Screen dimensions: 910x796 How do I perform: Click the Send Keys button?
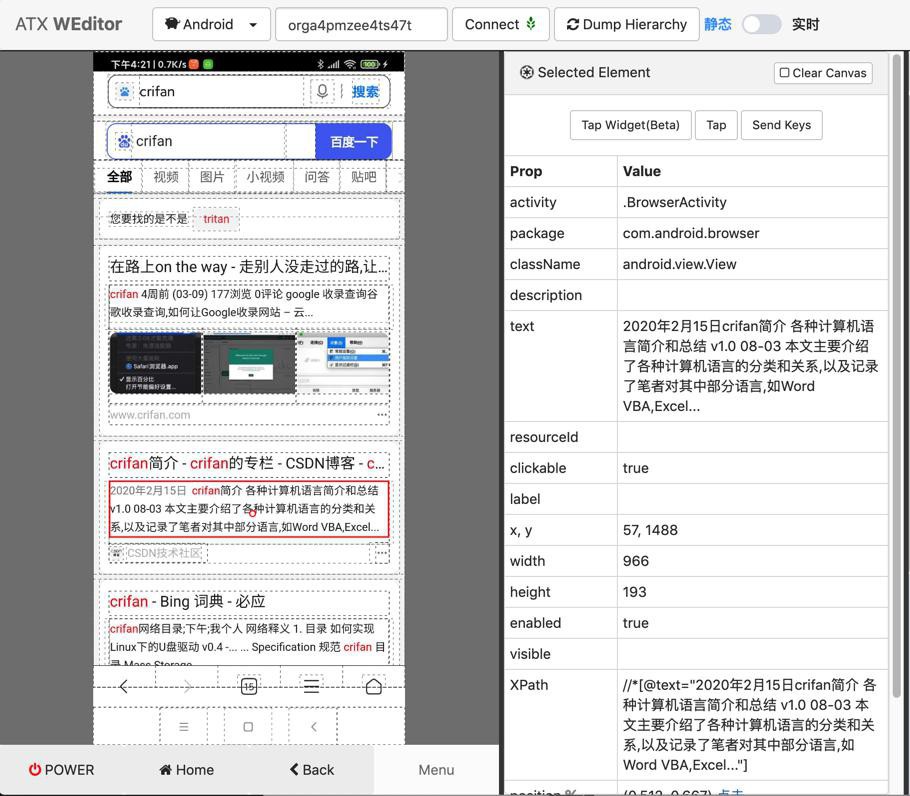(781, 125)
